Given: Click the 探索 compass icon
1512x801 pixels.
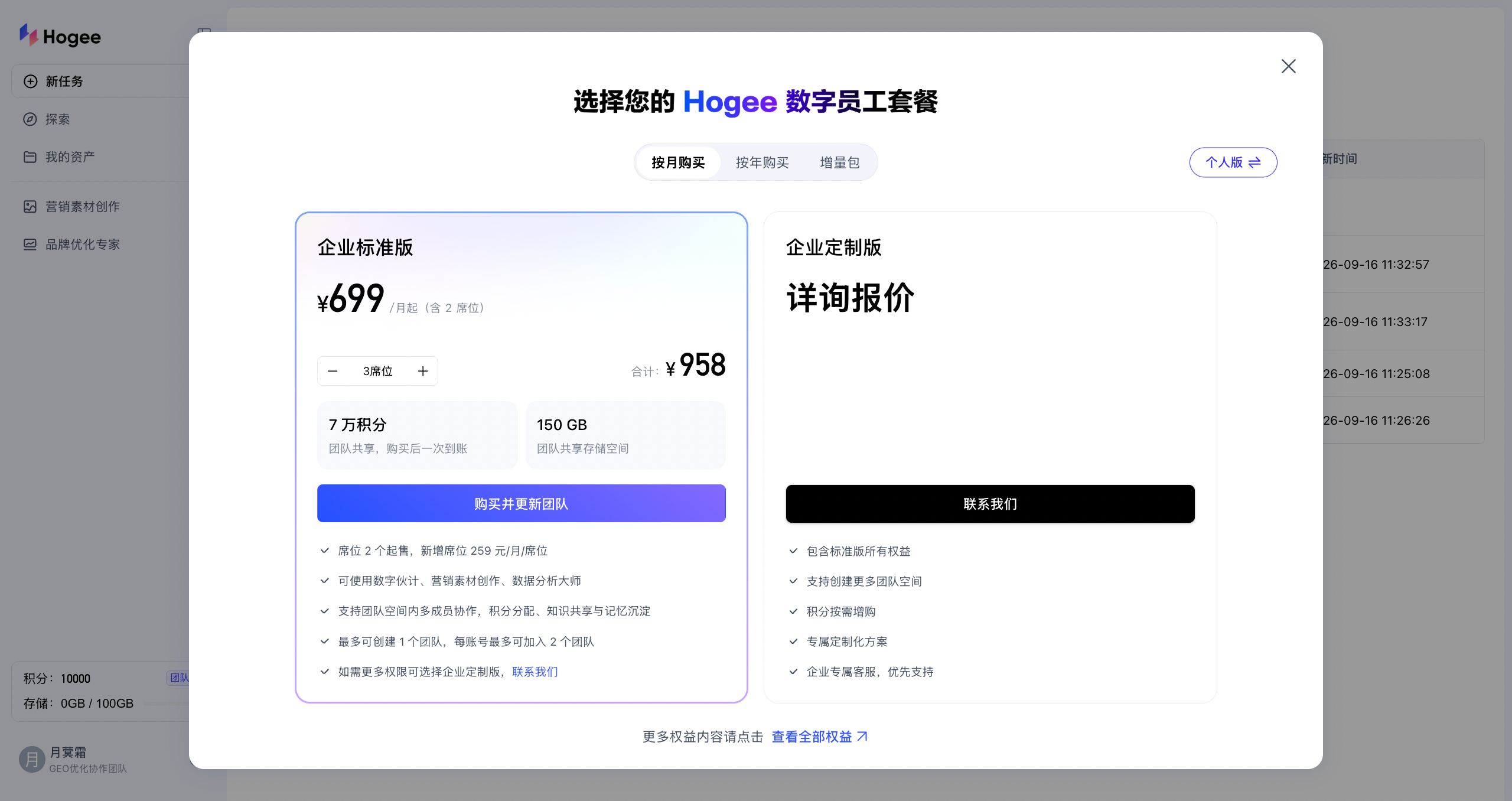Looking at the screenshot, I should point(30,119).
